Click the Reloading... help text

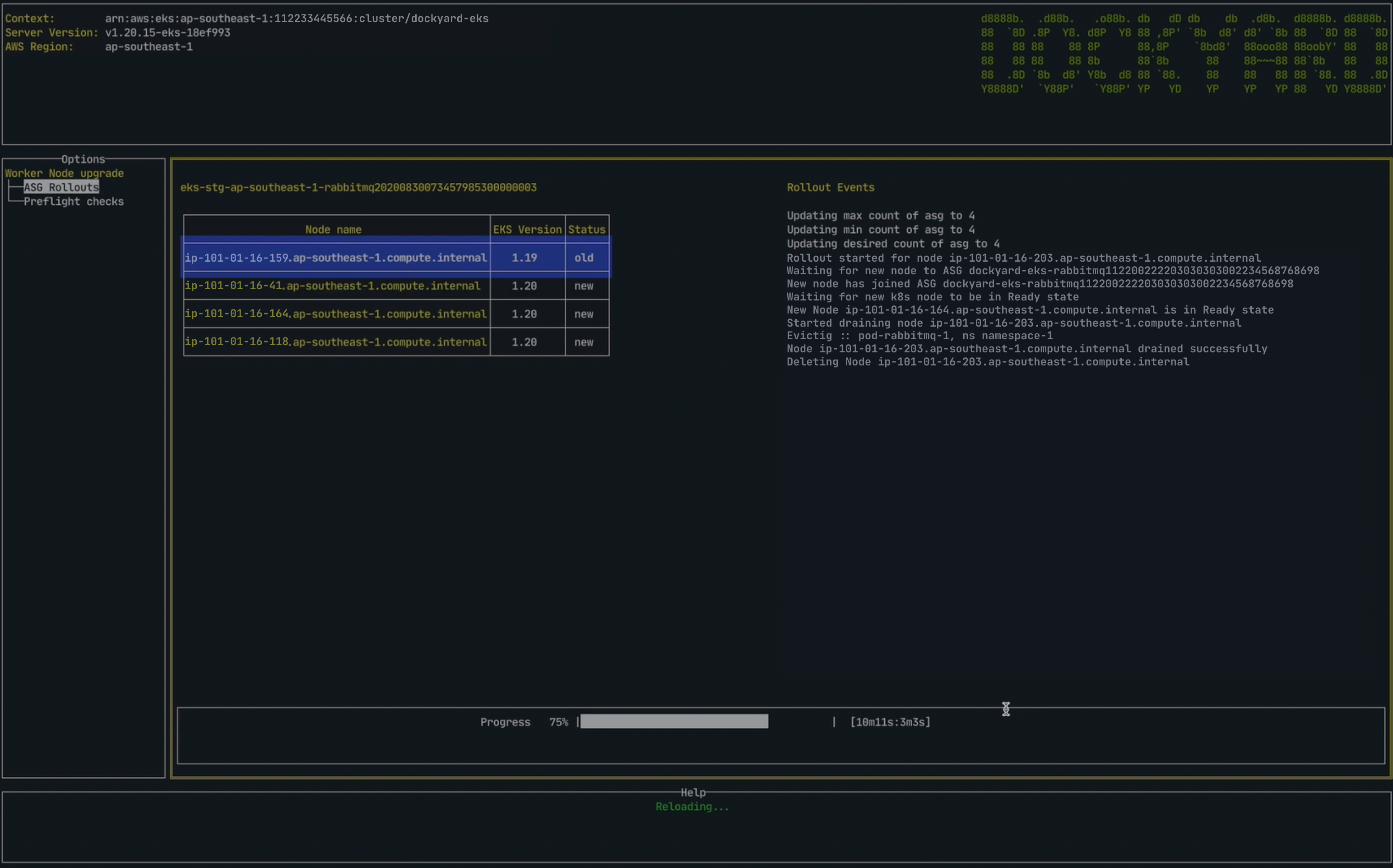pos(692,807)
